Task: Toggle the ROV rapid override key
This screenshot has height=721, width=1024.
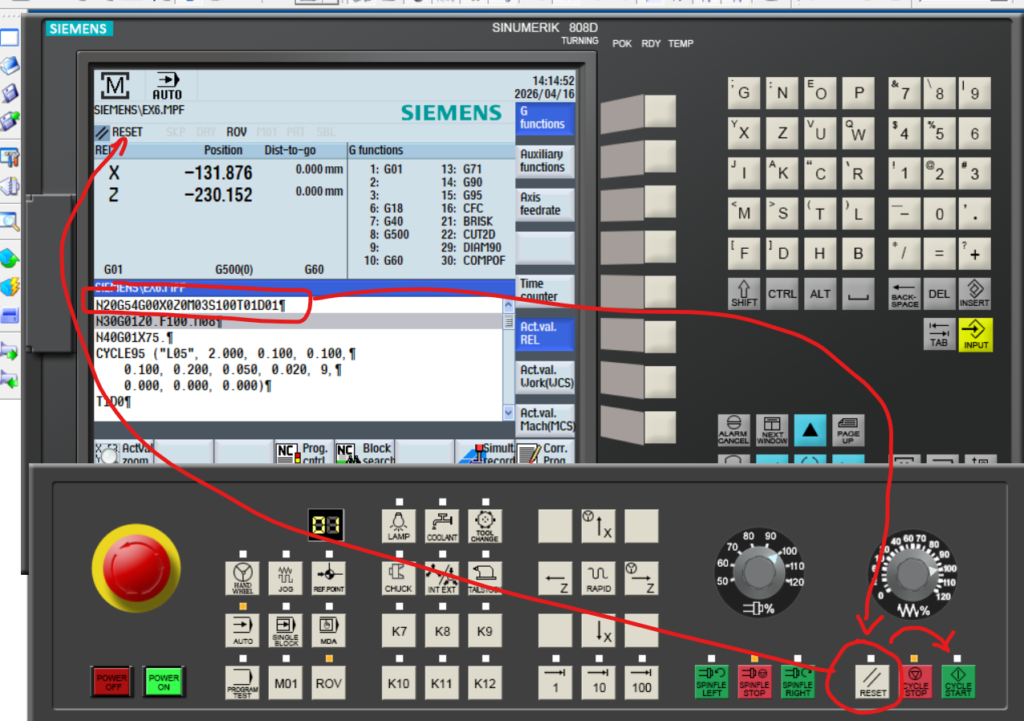Action: 327,683
